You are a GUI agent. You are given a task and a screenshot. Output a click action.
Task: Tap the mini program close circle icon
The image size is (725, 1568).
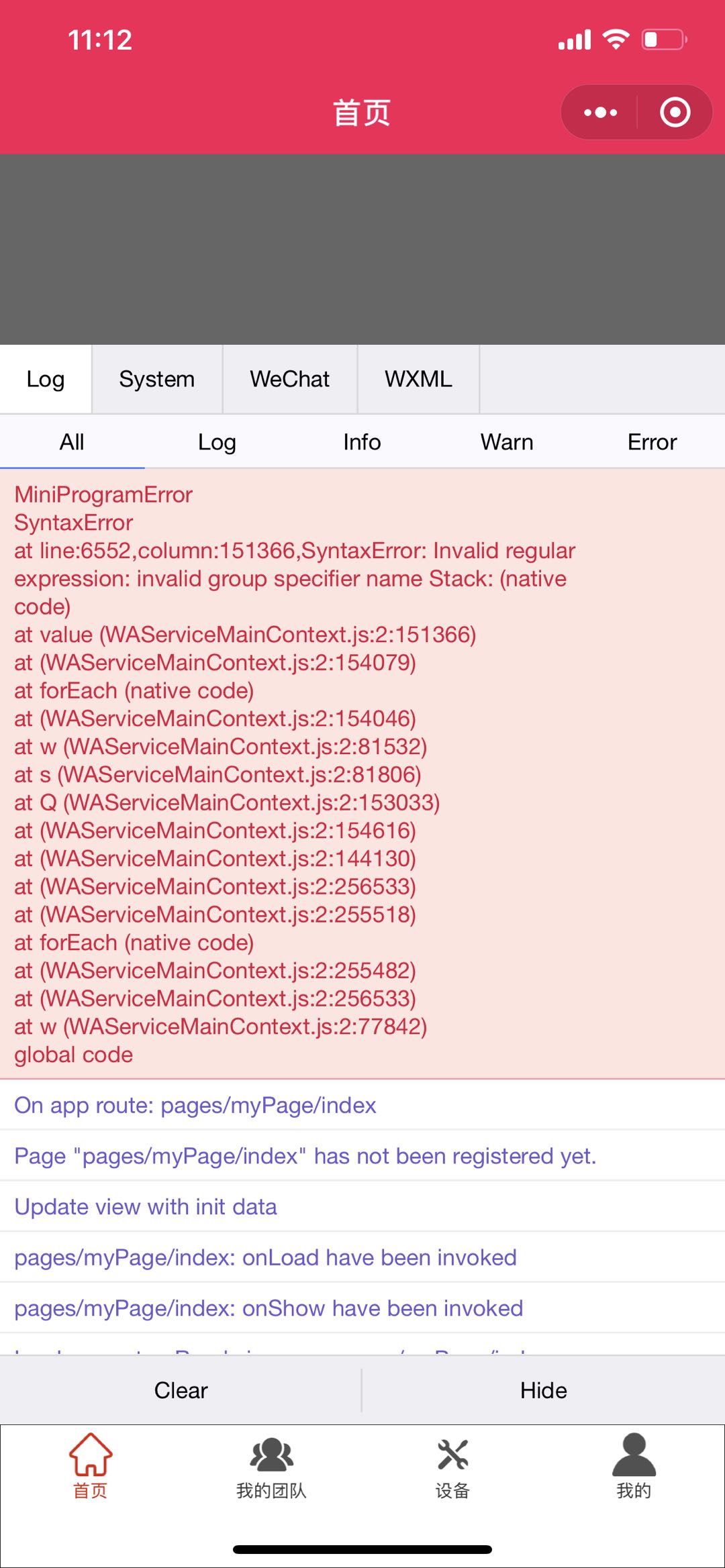click(x=675, y=112)
